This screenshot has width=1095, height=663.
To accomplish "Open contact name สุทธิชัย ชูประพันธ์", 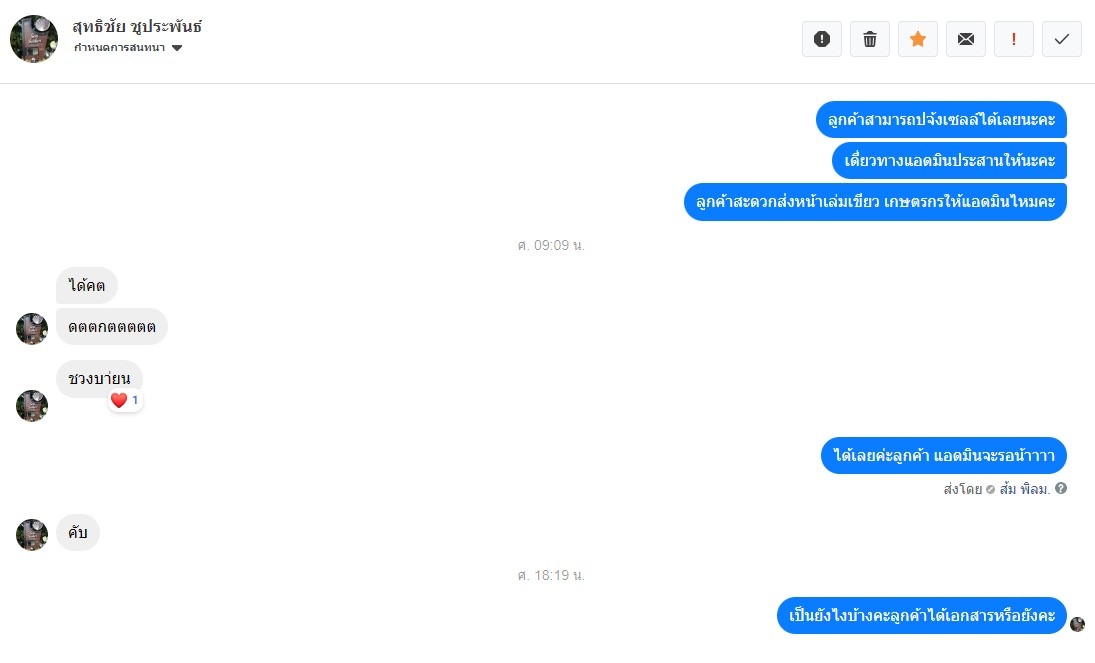I will click(137, 27).
